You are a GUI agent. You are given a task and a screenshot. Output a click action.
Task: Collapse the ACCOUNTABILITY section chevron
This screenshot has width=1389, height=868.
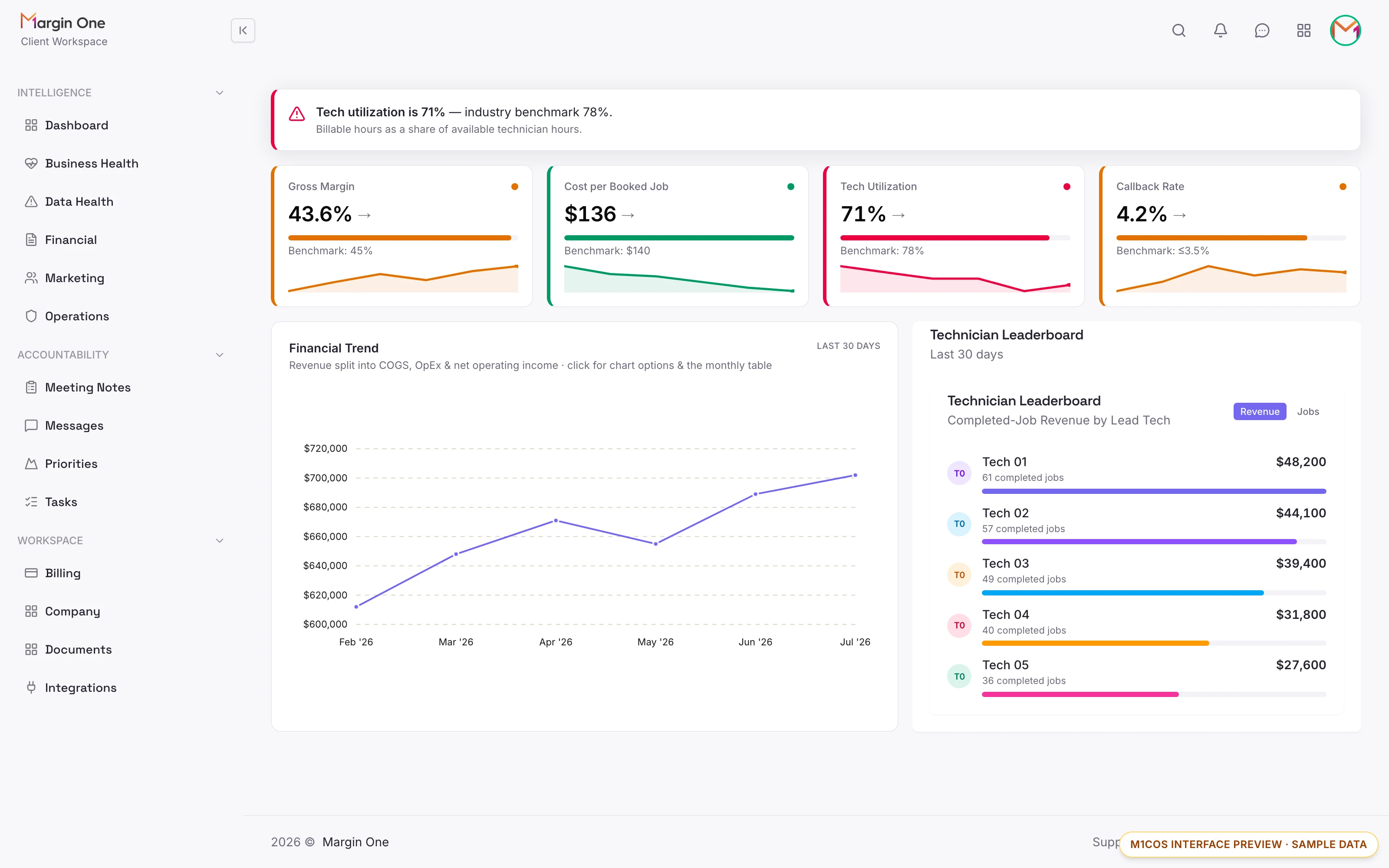(x=219, y=355)
